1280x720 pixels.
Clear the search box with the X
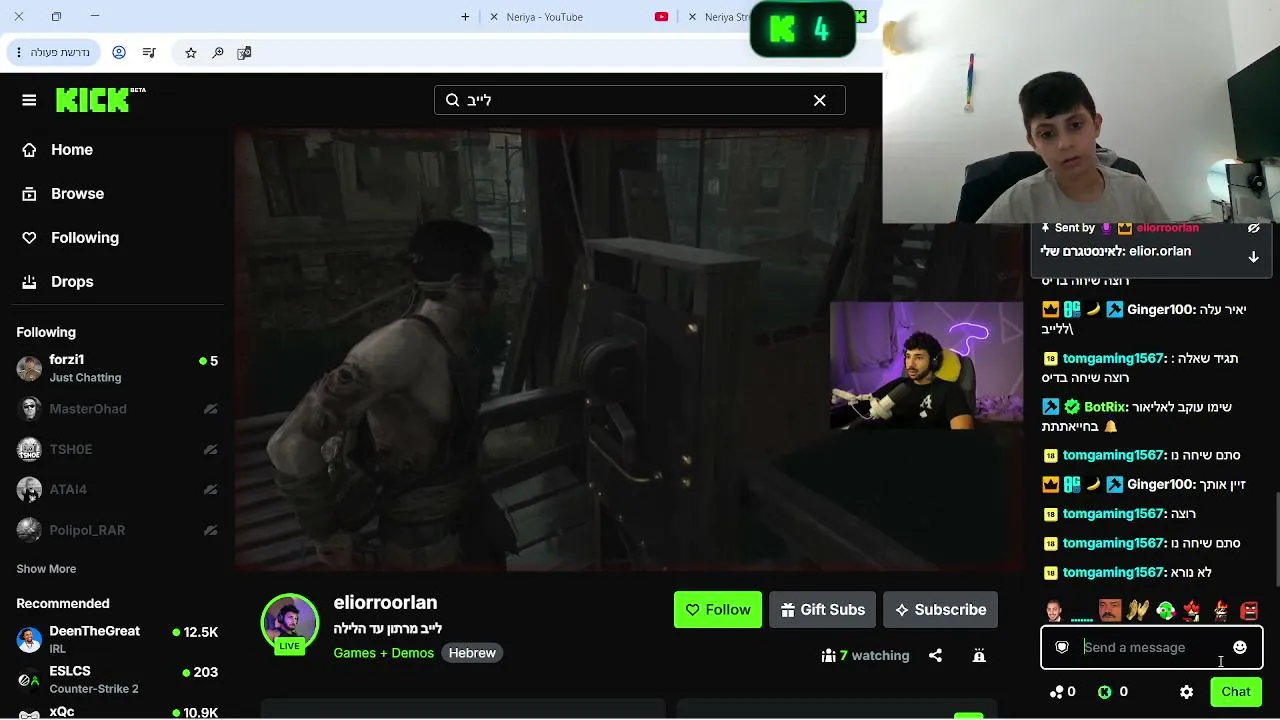(820, 100)
